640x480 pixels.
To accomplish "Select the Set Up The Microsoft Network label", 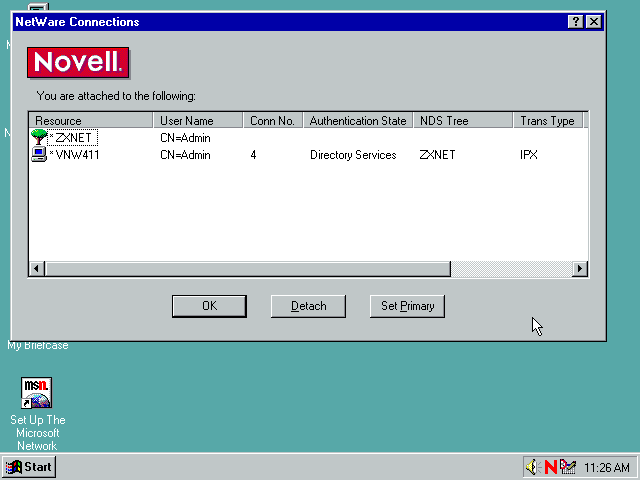I will click(38, 433).
